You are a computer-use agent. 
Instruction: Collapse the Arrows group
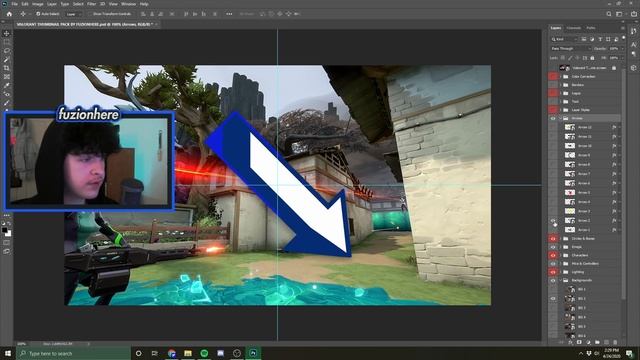point(560,118)
